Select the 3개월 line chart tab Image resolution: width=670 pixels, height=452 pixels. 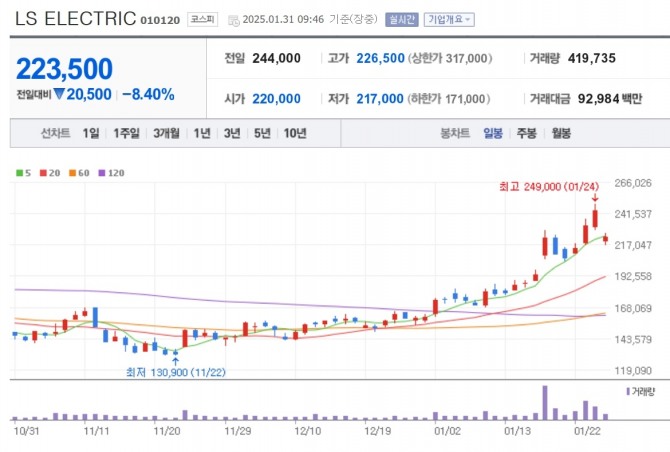coord(167,133)
